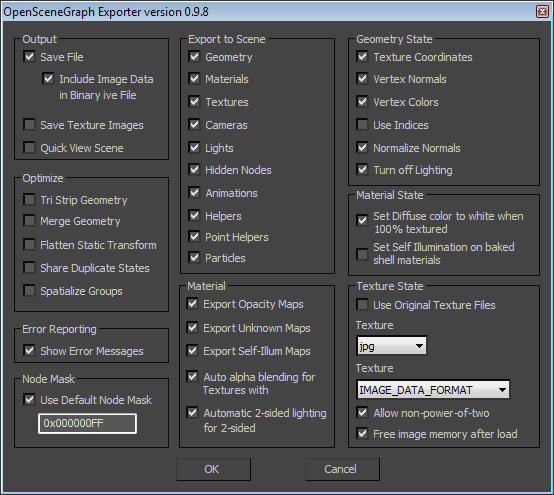
Task: Check Use Original Texture Files
Action: [x=362, y=305]
